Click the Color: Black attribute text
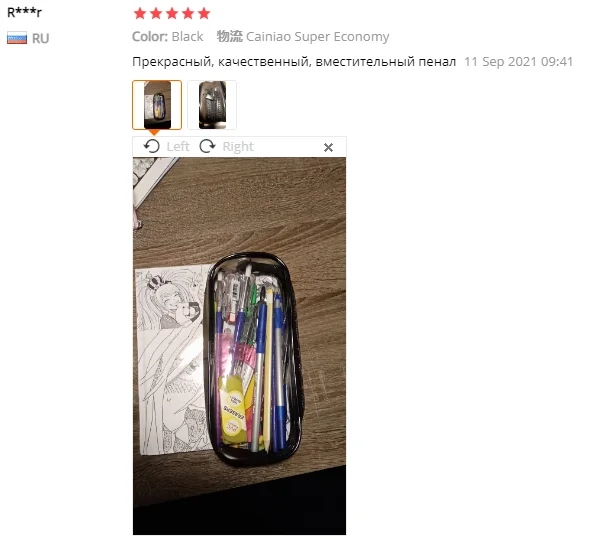 [168, 37]
